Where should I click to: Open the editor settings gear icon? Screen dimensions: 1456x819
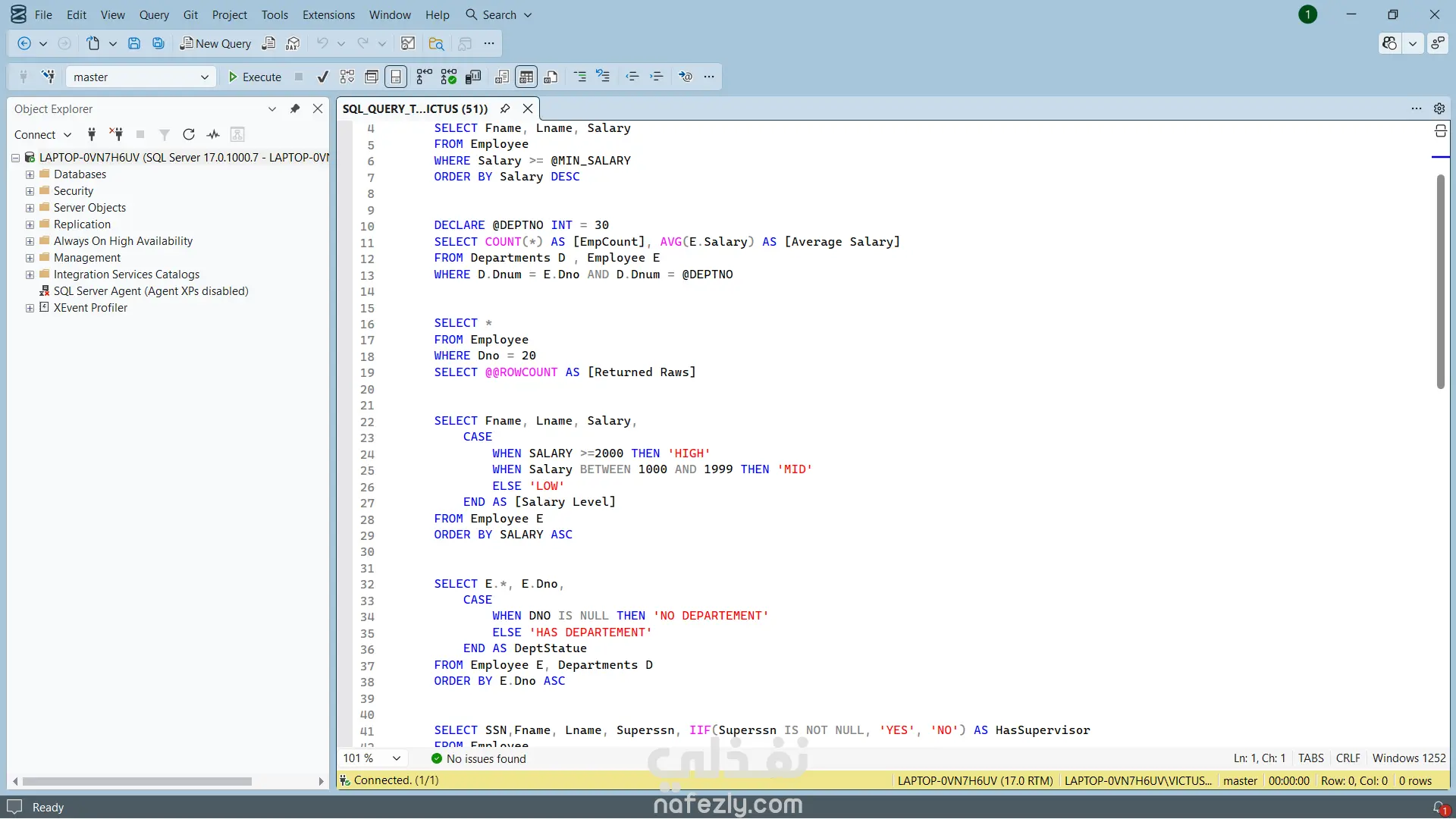1439,108
